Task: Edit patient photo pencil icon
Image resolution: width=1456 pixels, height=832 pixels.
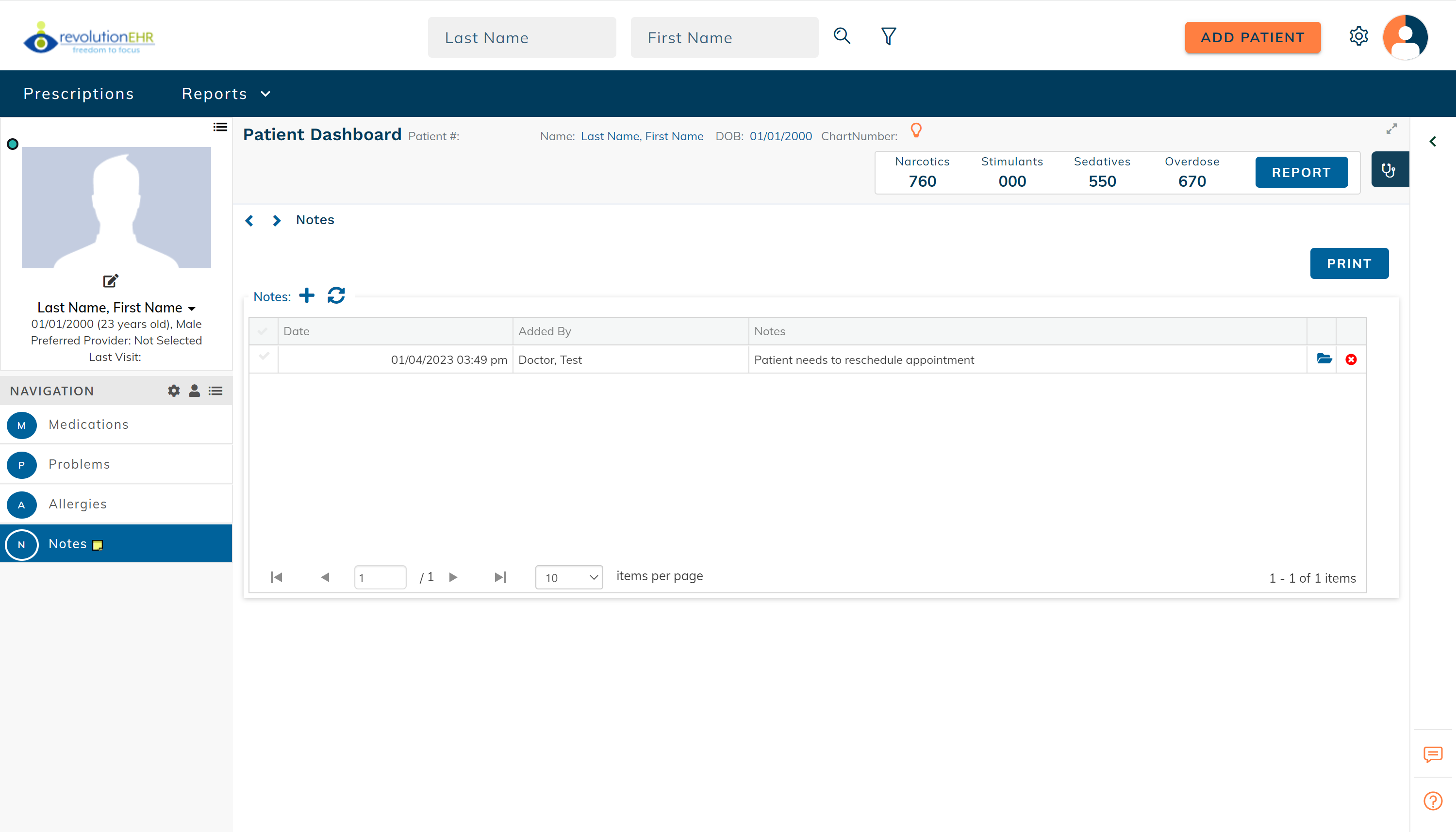Action: click(x=110, y=280)
